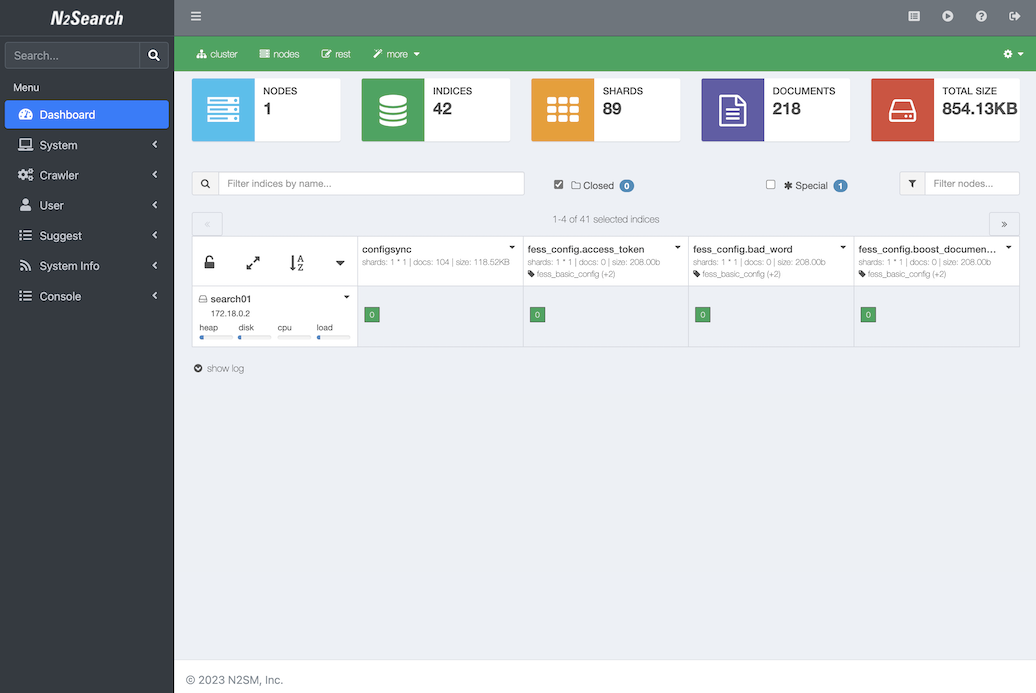
Task: Click the lock indices icon
Action: (x=209, y=262)
